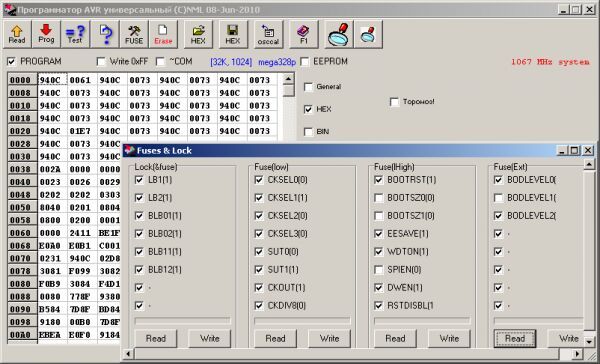Click Fuses window vertical scroll-up arrow
The width and height of the screenshot is (600, 364).
click(x=589, y=164)
